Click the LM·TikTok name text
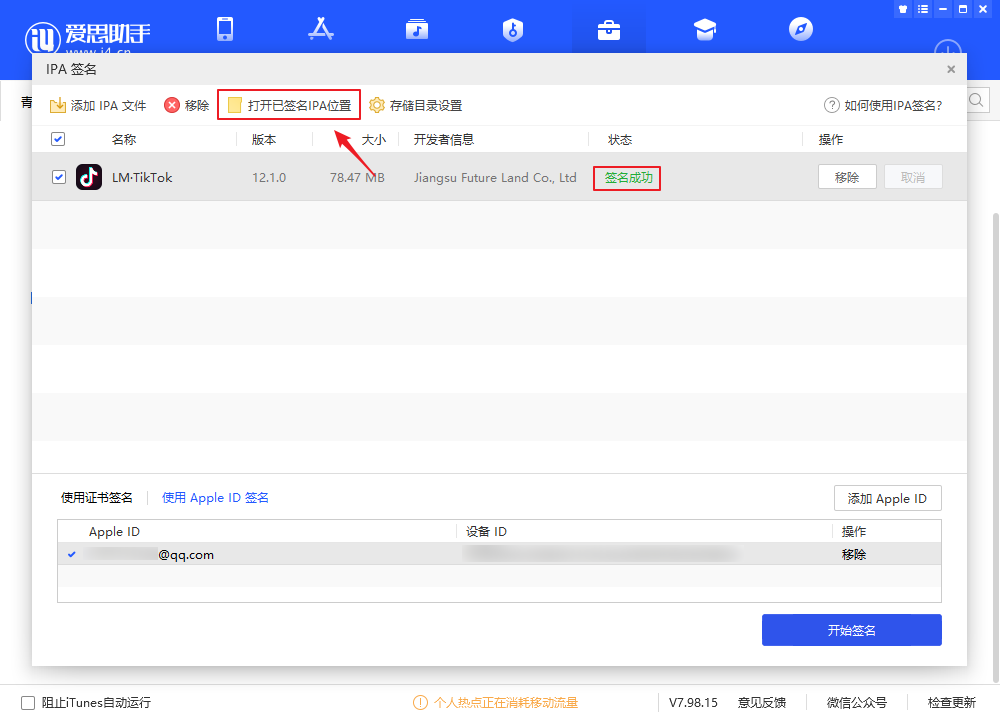 pos(142,177)
